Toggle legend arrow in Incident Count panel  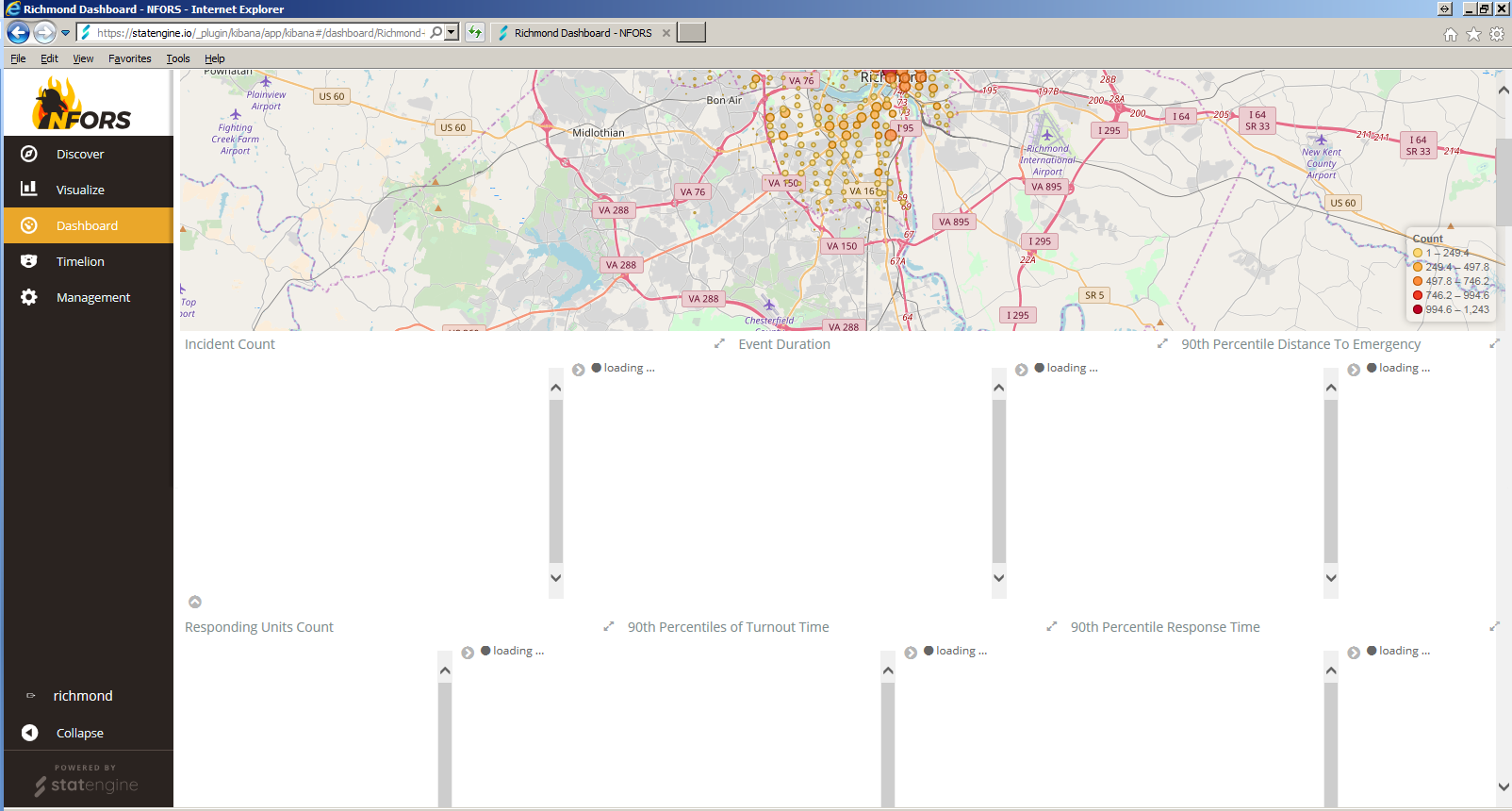[579, 370]
